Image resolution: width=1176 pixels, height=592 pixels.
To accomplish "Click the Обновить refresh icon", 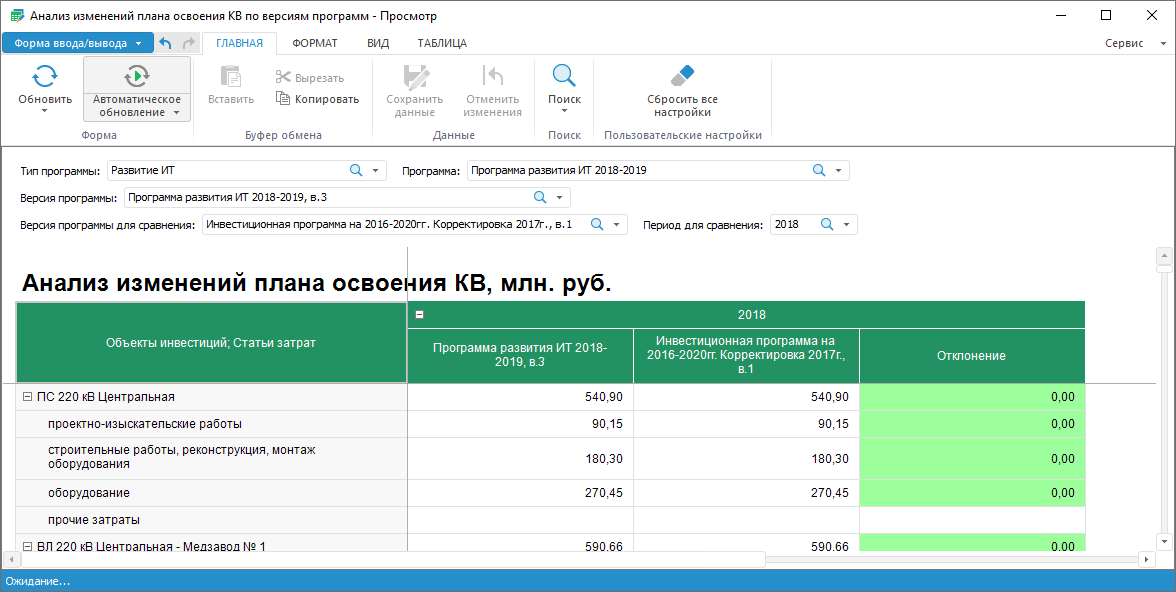I will click(x=45, y=76).
